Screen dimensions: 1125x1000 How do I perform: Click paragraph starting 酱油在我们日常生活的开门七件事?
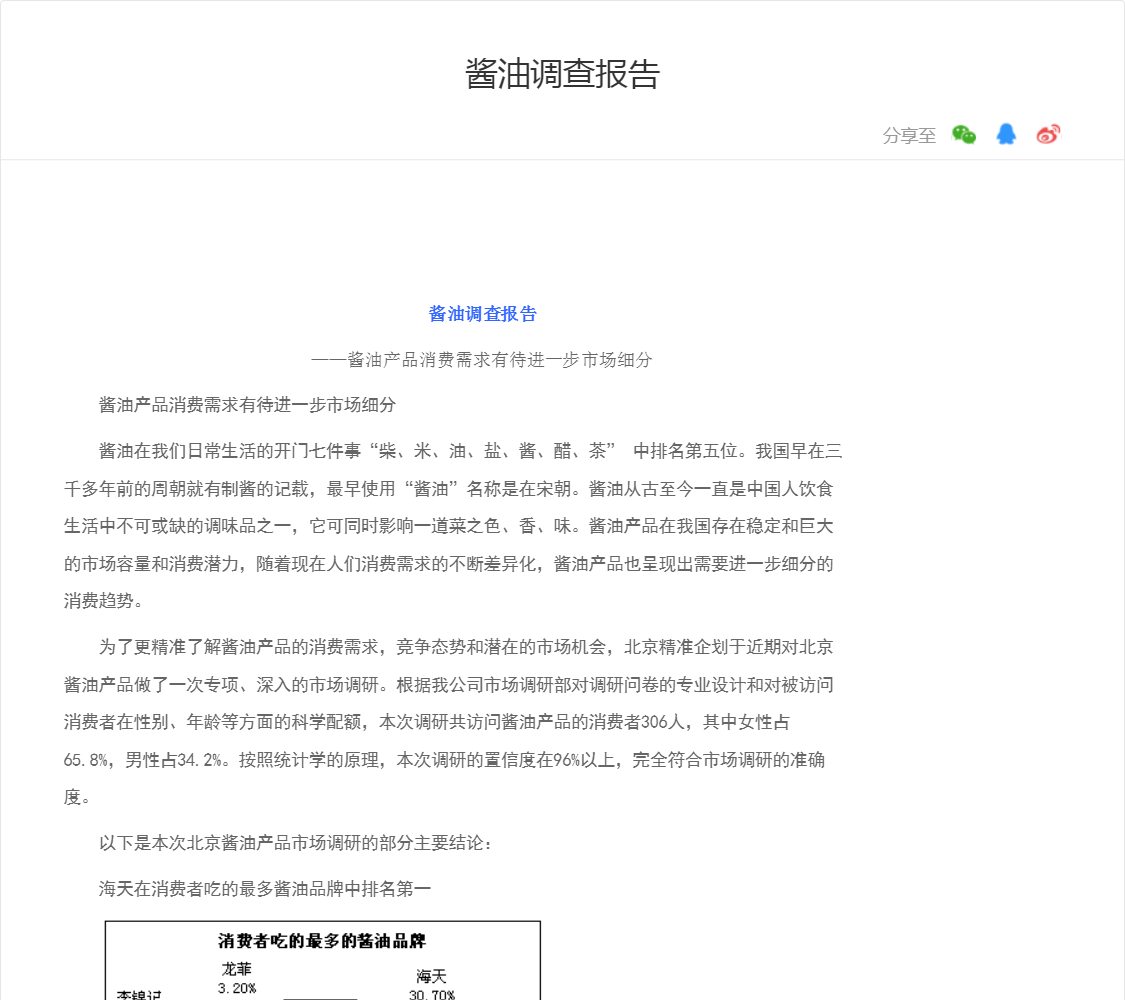point(453,526)
